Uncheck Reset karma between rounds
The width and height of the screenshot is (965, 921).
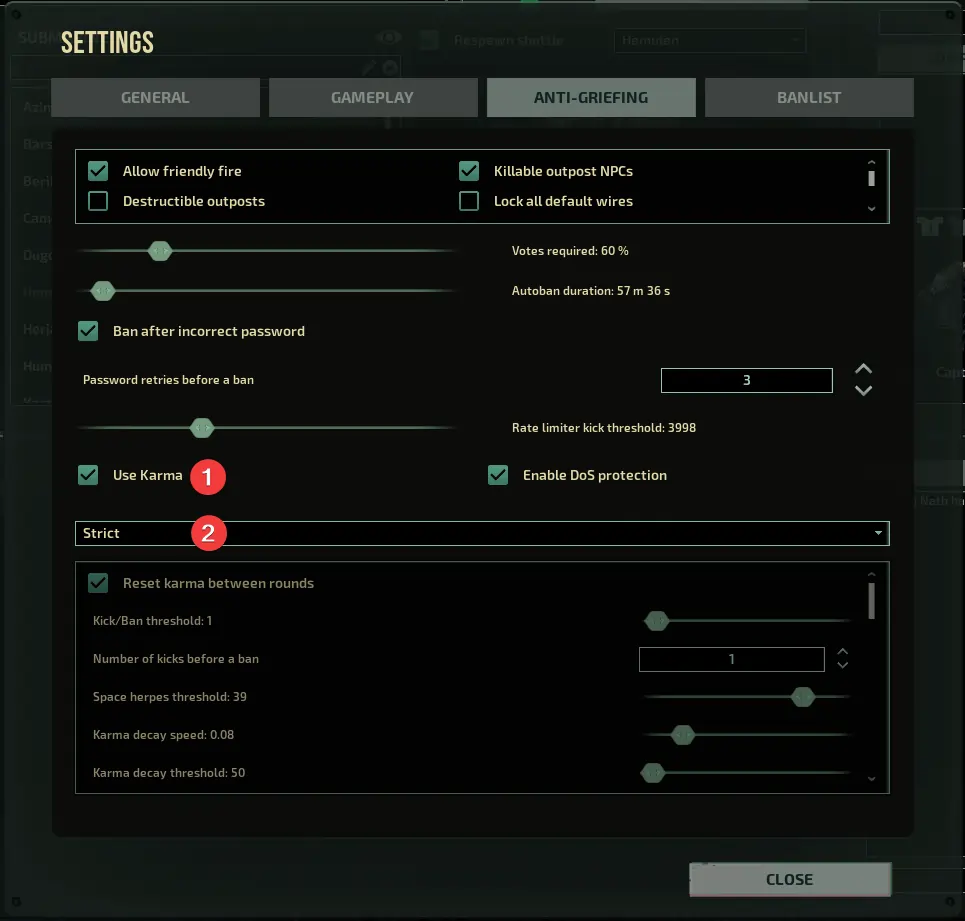coord(98,583)
